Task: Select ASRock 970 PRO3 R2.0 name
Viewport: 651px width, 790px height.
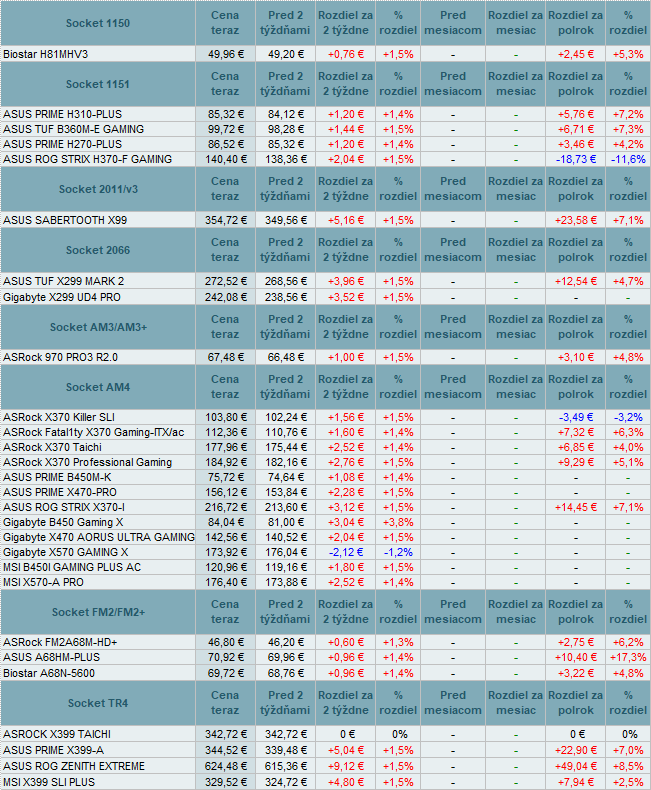Action: tap(60, 357)
